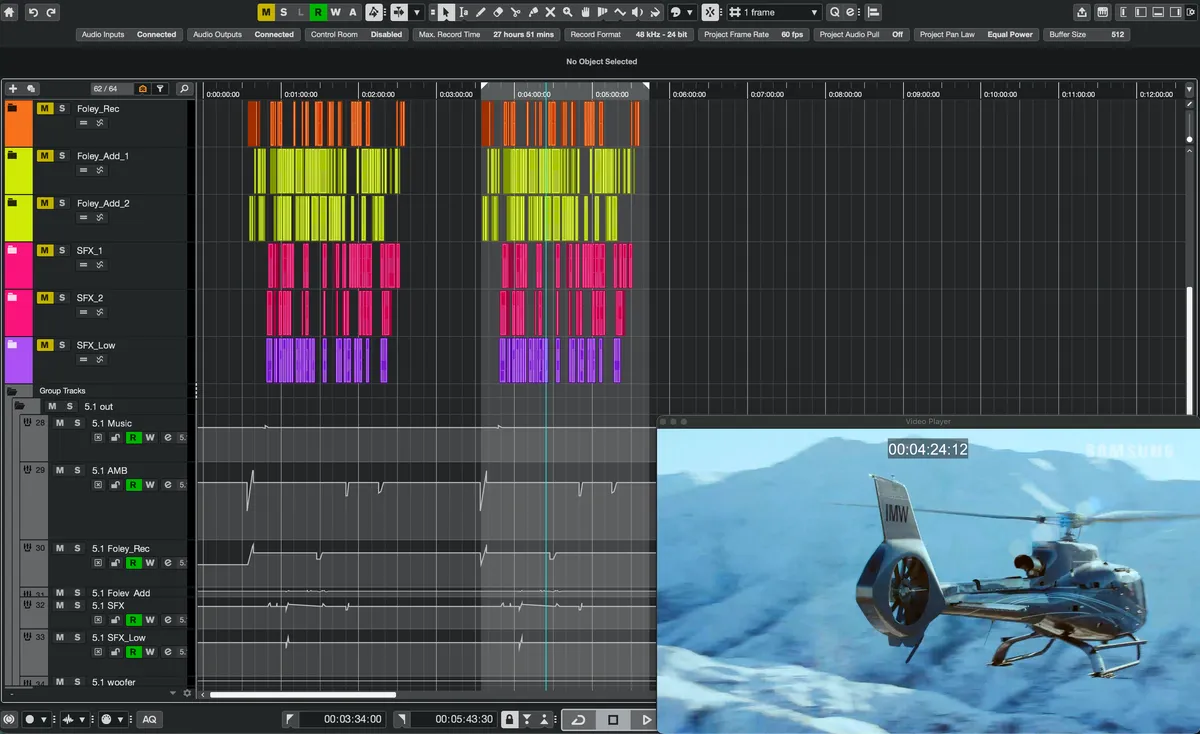The height and width of the screenshot is (734, 1200).
Task: Click the Project Frame Rate 60 fps field
Action: tap(752, 34)
